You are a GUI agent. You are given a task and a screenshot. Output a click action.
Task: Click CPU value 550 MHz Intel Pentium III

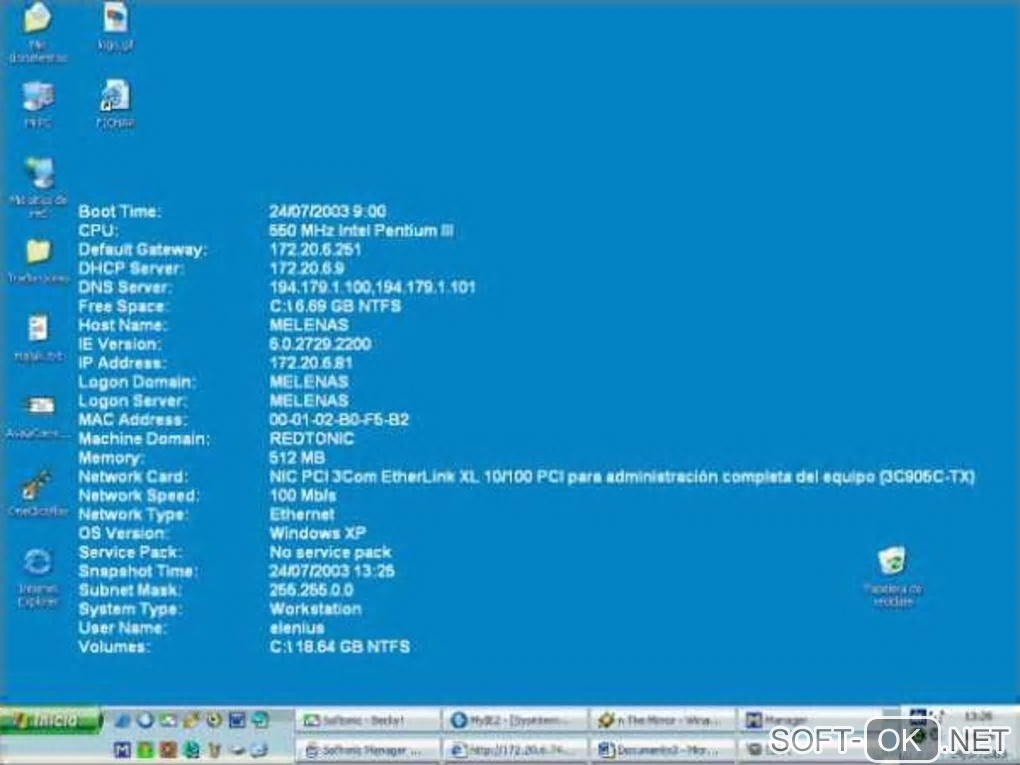click(361, 230)
